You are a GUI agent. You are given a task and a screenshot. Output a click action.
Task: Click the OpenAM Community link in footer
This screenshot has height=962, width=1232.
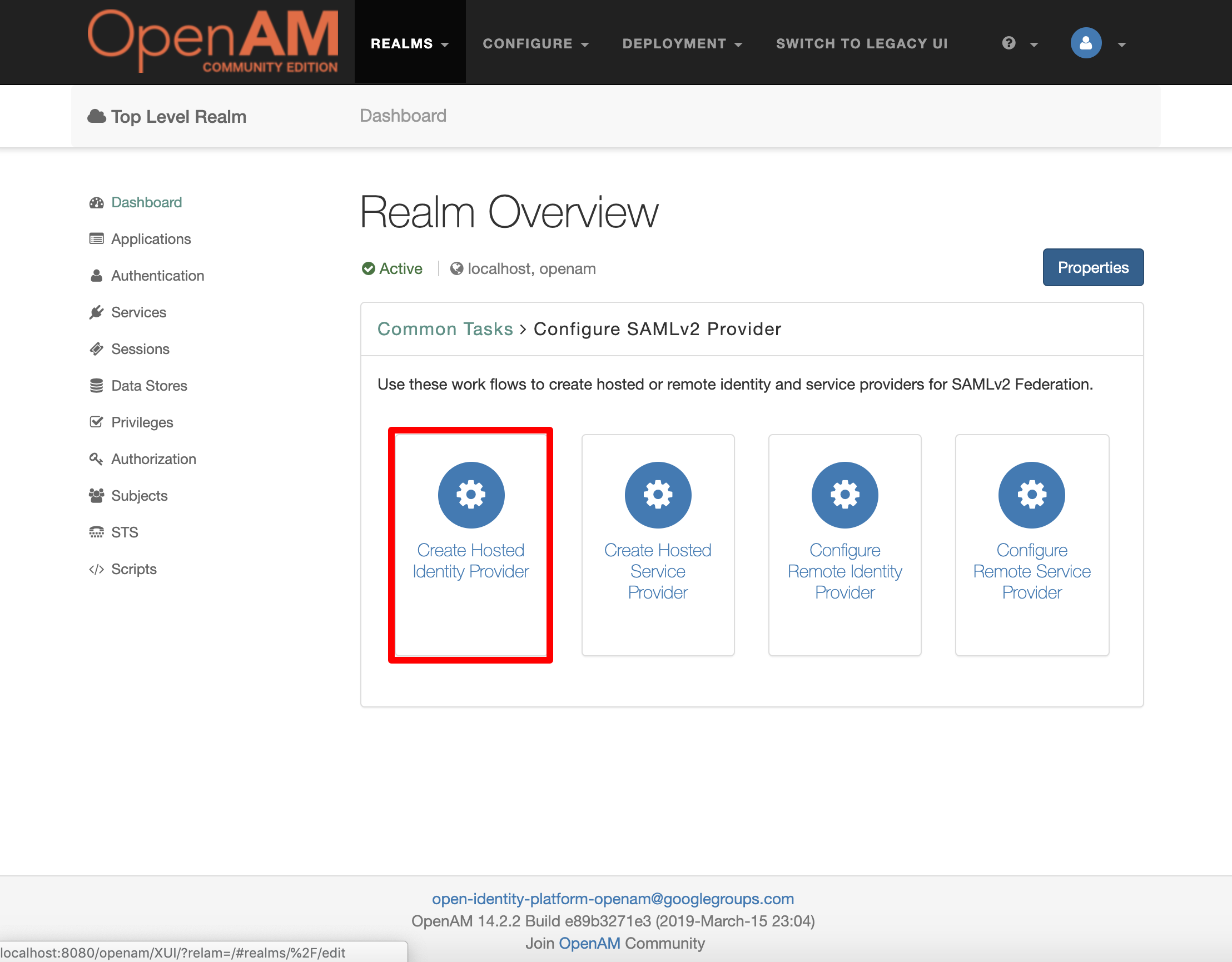pyautogui.click(x=589, y=944)
